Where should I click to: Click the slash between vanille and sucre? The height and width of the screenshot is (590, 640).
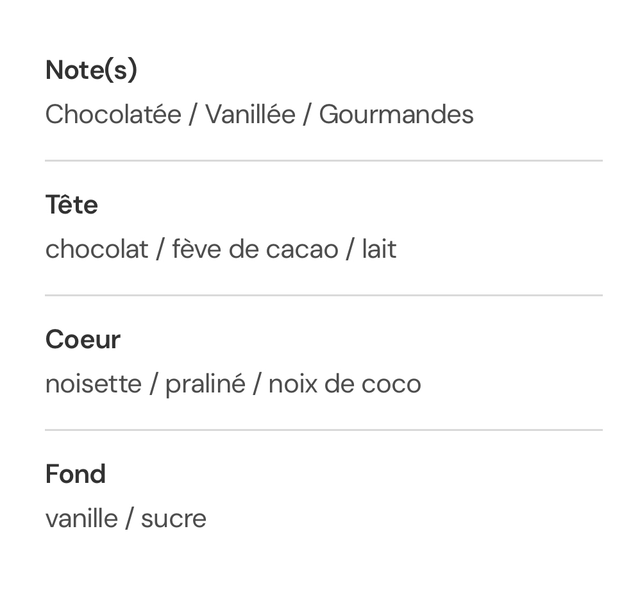(x=129, y=519)
